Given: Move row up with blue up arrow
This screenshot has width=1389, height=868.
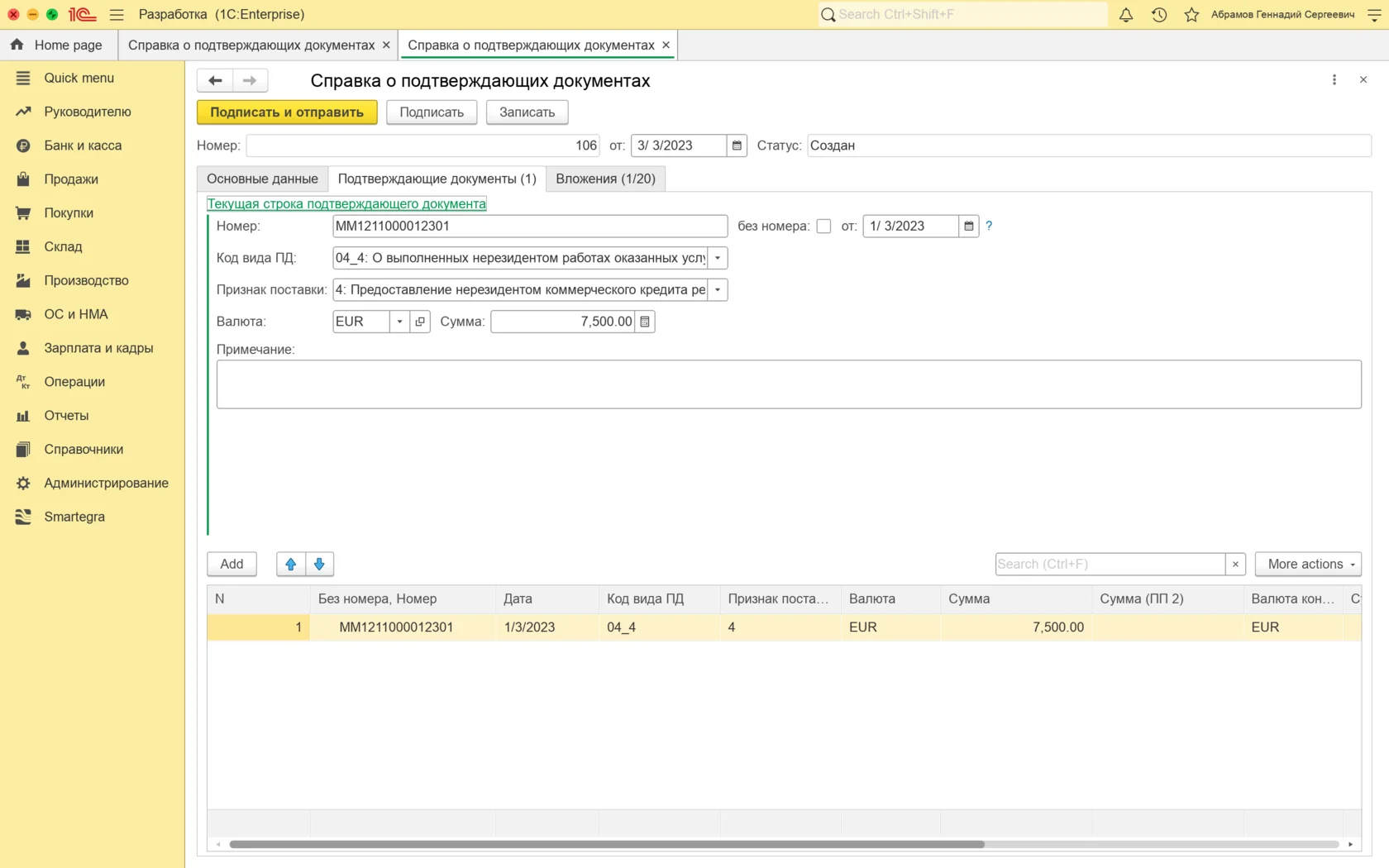Looking at the screenshot, I should [291, 564].
